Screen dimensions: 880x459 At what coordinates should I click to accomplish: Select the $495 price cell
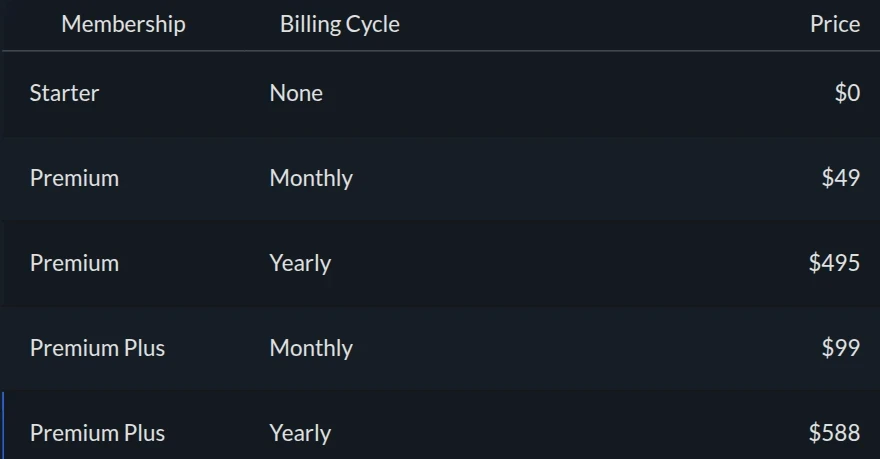point(834,263)
